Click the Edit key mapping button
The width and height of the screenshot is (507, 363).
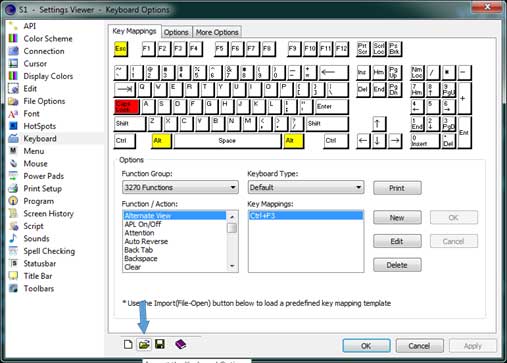(x=397, y=241)
